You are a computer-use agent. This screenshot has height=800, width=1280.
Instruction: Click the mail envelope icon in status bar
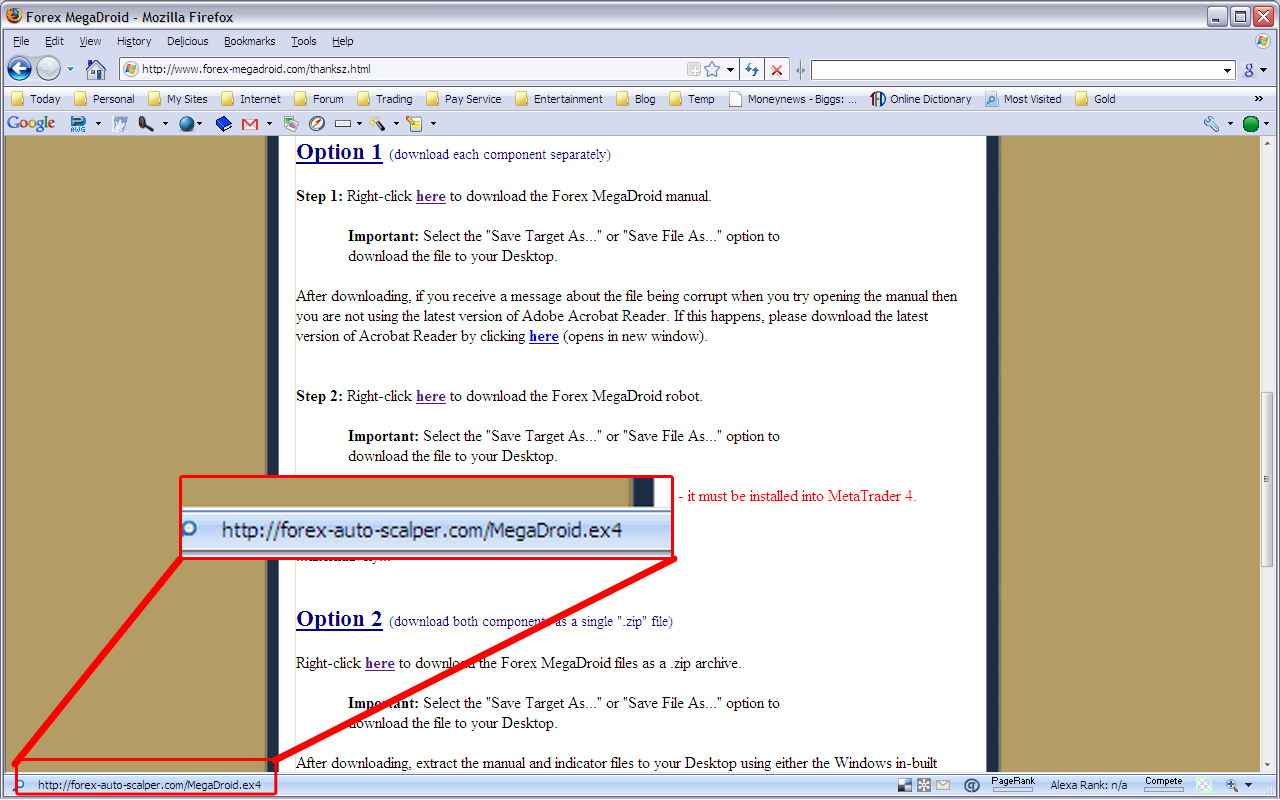tap(943, 785)
